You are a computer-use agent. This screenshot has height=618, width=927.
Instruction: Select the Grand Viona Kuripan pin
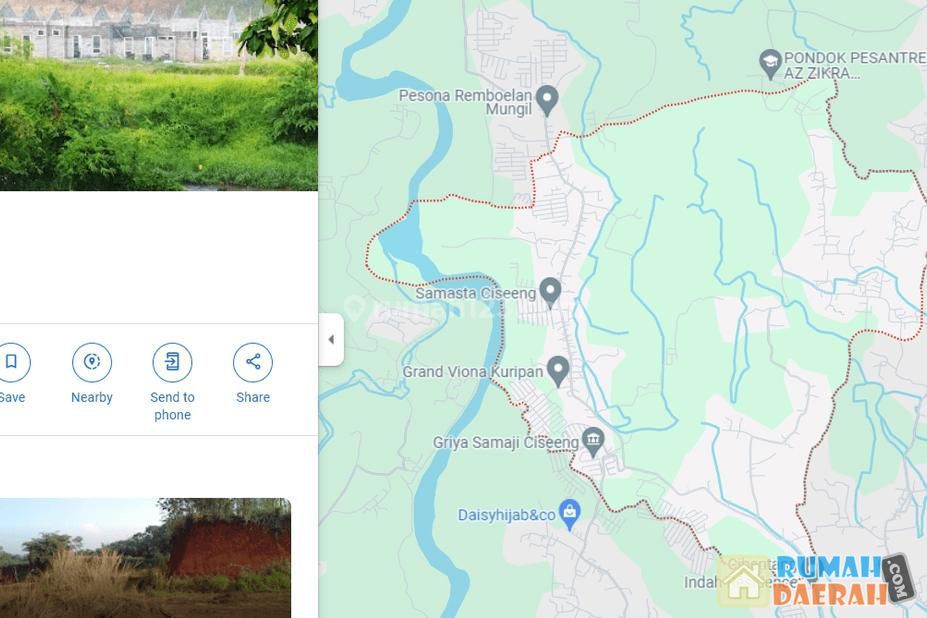click(558, 370)
